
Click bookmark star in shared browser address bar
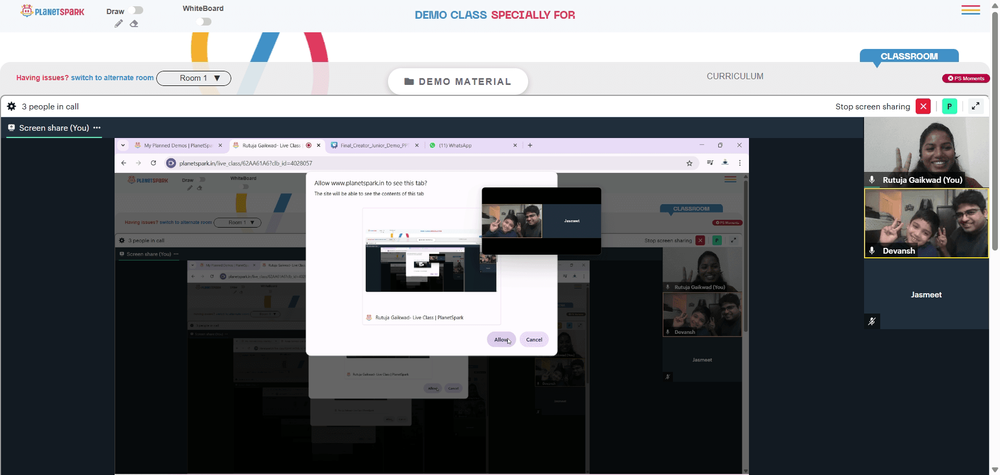[x=689, y=163]
